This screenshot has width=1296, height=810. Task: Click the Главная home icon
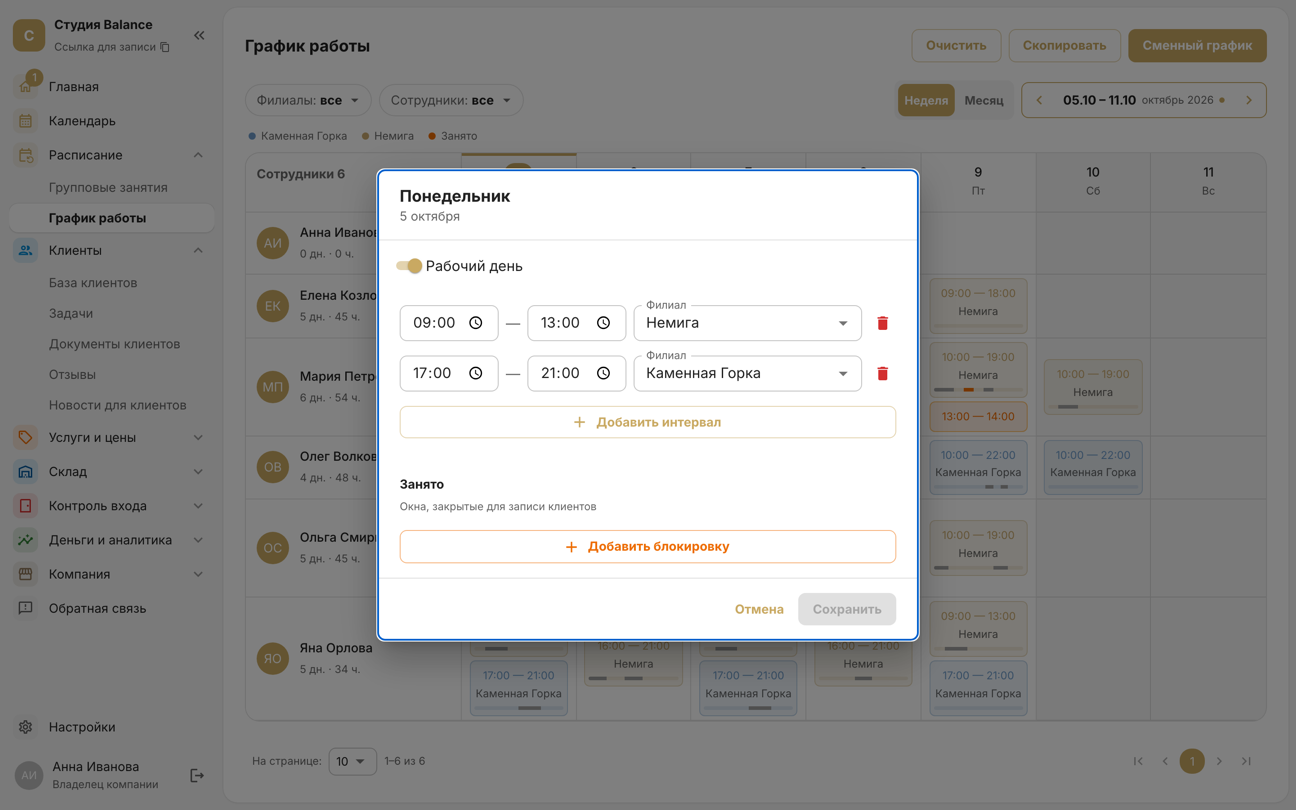26,87
